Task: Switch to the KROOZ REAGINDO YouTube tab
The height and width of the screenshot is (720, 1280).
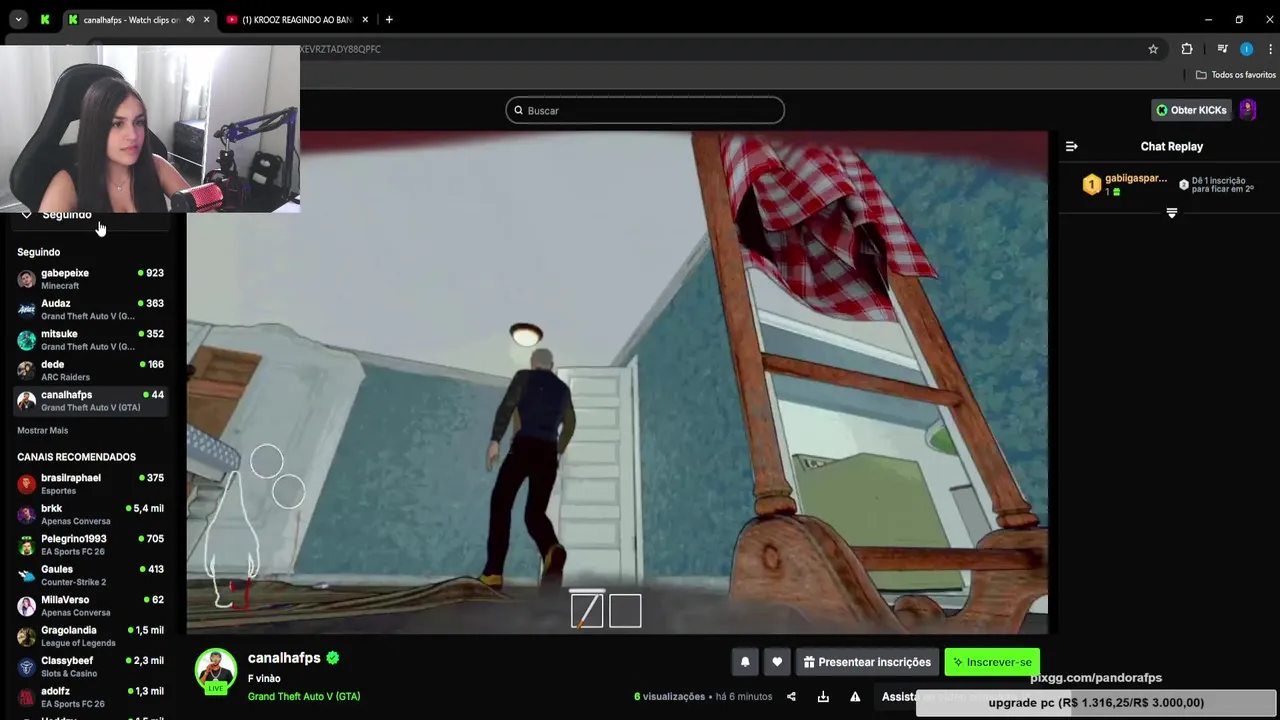Action: 297,20
